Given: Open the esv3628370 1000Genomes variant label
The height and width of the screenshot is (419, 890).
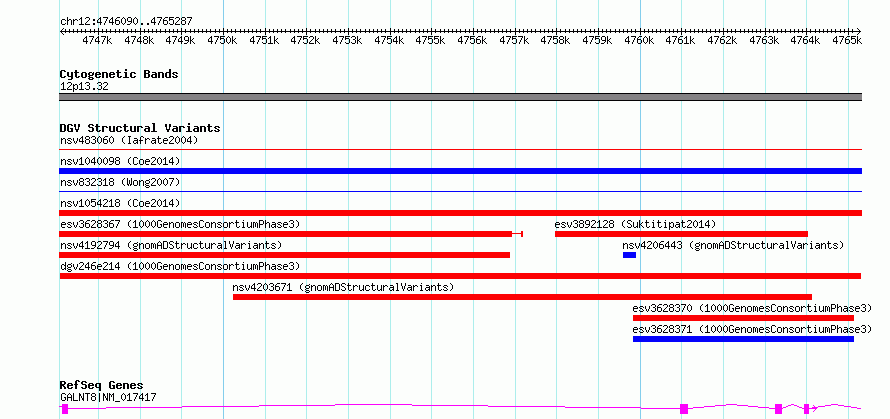Looking at the screenshot, I should pyautogui.click(x=752, y=308).
